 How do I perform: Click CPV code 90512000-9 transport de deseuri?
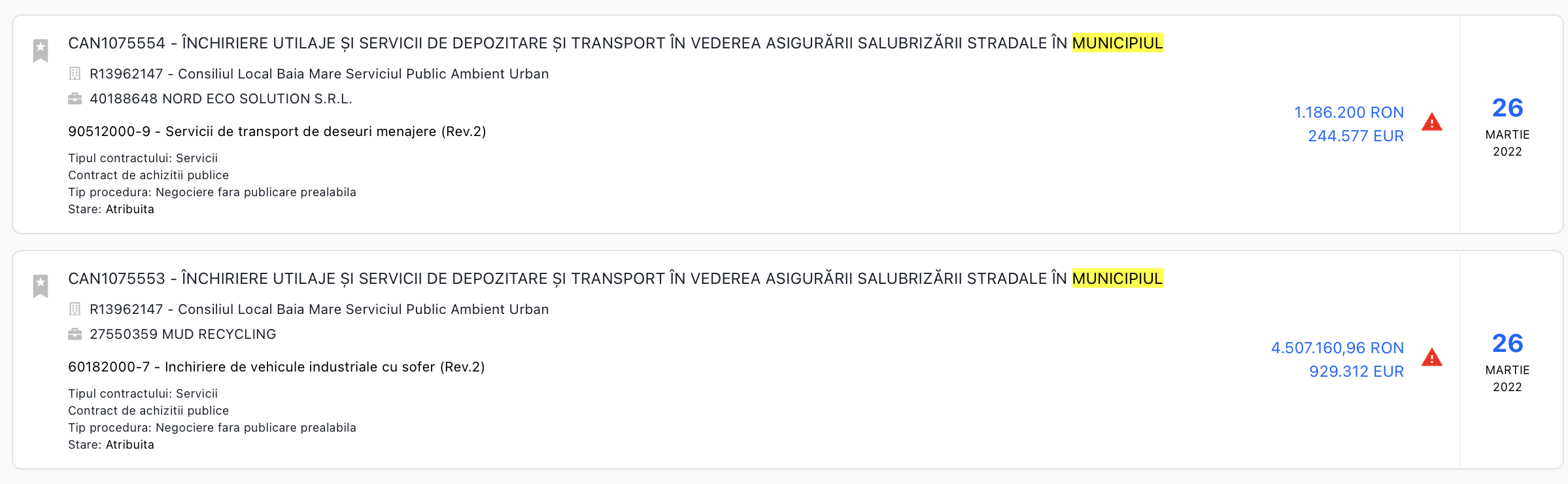[277, 131]
